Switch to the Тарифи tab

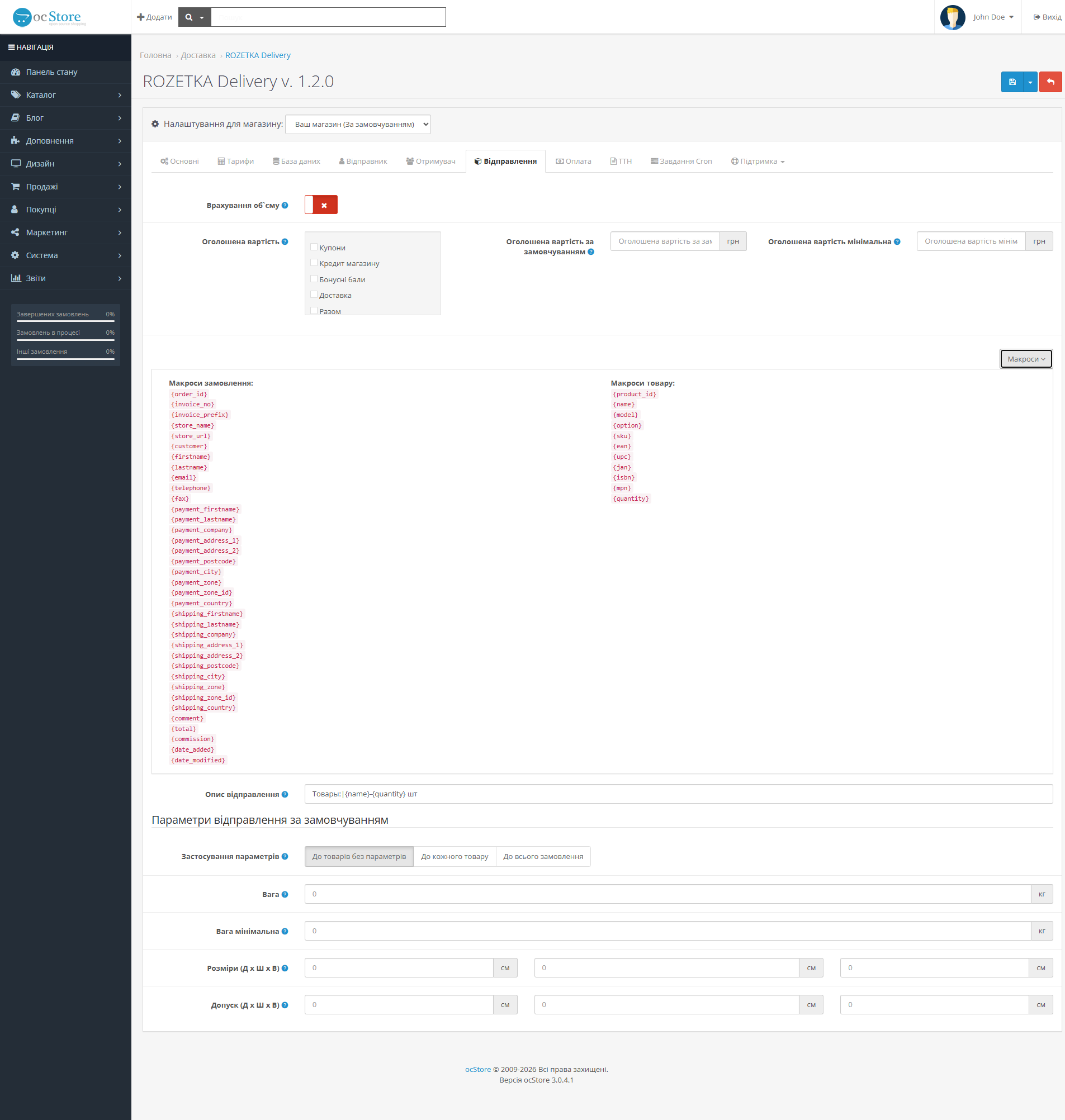235,161
